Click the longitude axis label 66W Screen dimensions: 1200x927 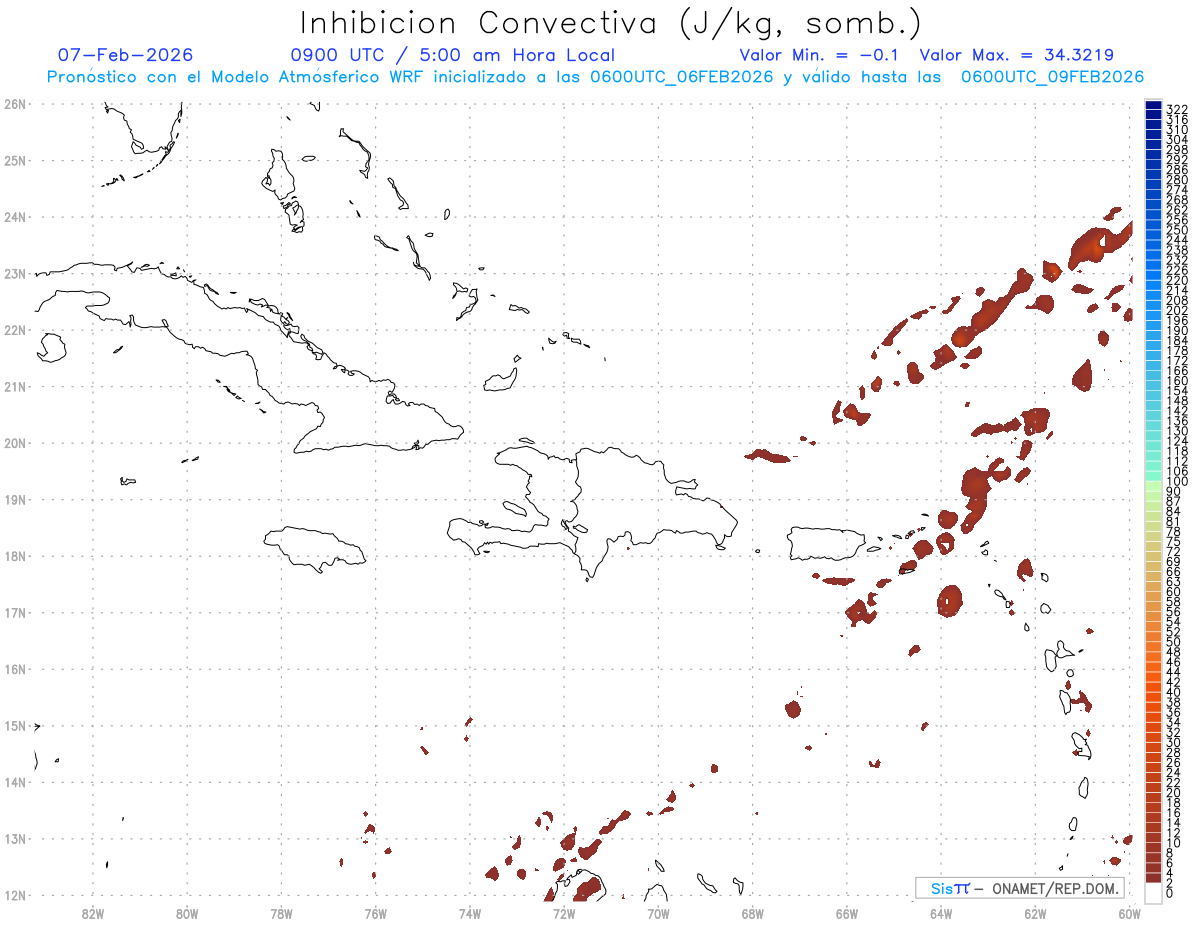[847, 913]
